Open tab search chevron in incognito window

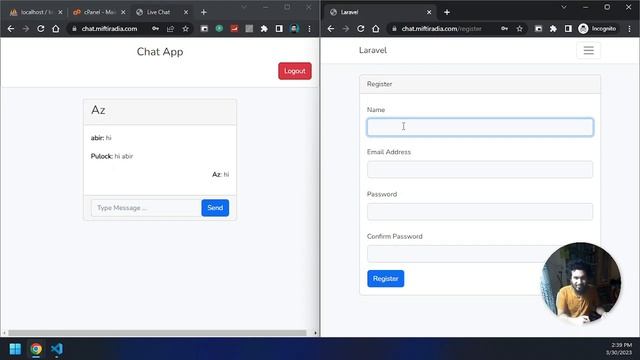click(x=564, y=7)
